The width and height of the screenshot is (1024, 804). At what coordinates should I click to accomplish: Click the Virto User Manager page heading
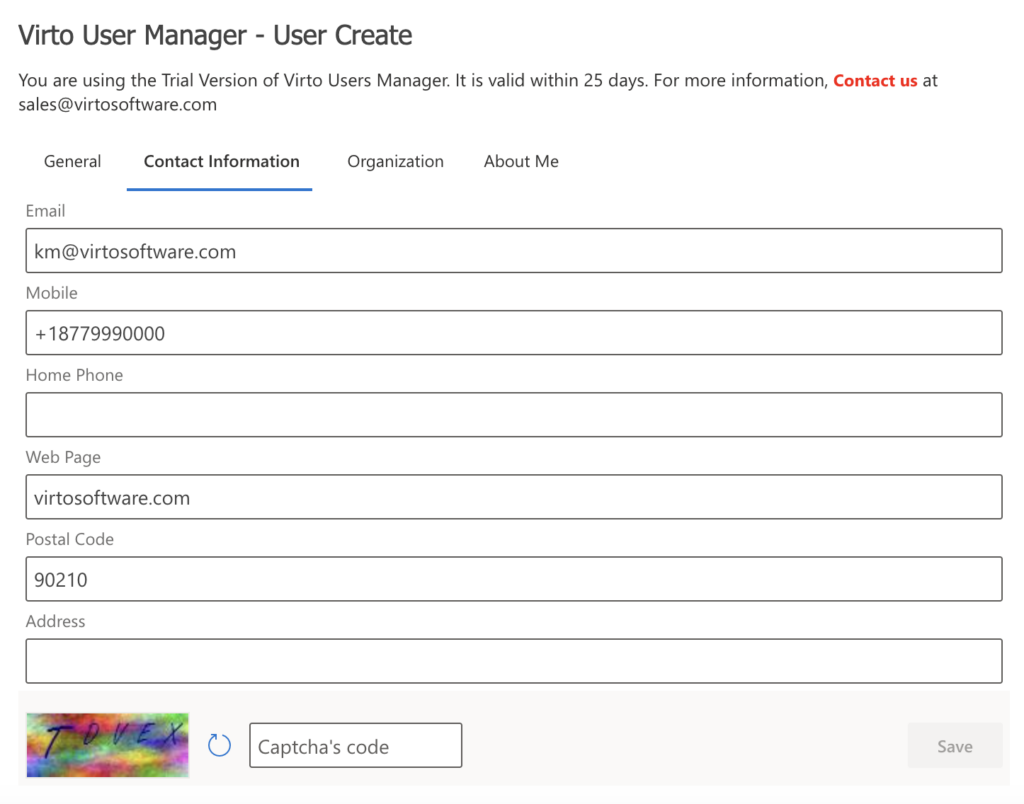point(215,36)
